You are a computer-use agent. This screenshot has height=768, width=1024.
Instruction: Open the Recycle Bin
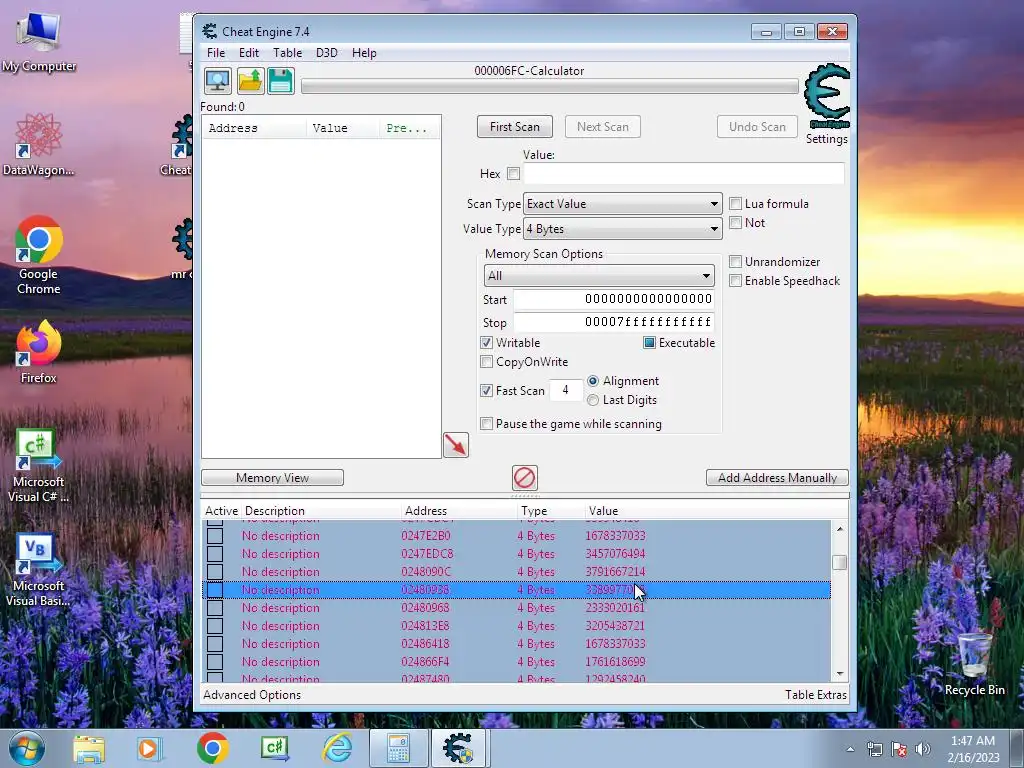(974, 664)
